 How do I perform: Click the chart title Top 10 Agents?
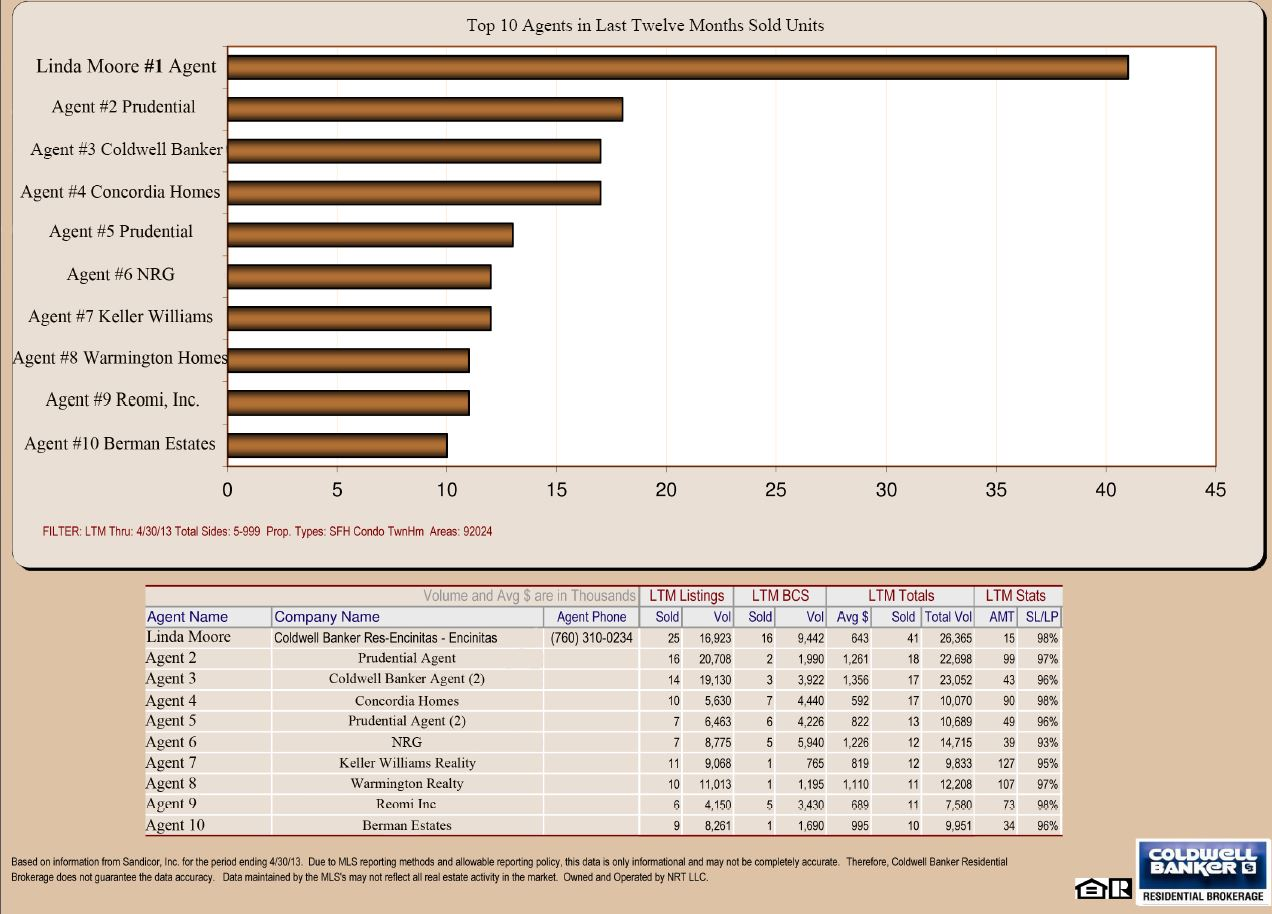(x=645, y=25)
